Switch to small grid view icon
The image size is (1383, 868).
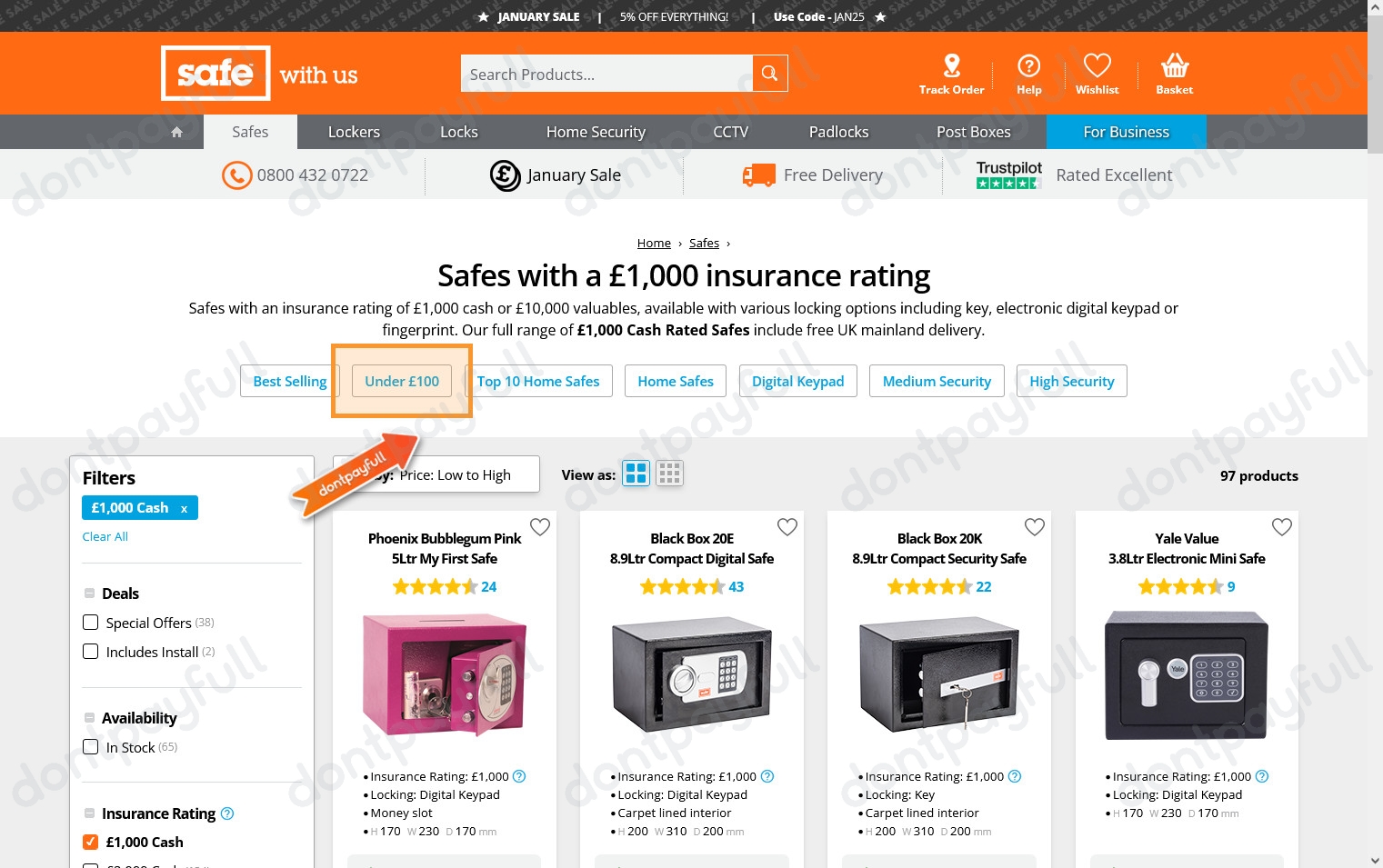point(669,474)
